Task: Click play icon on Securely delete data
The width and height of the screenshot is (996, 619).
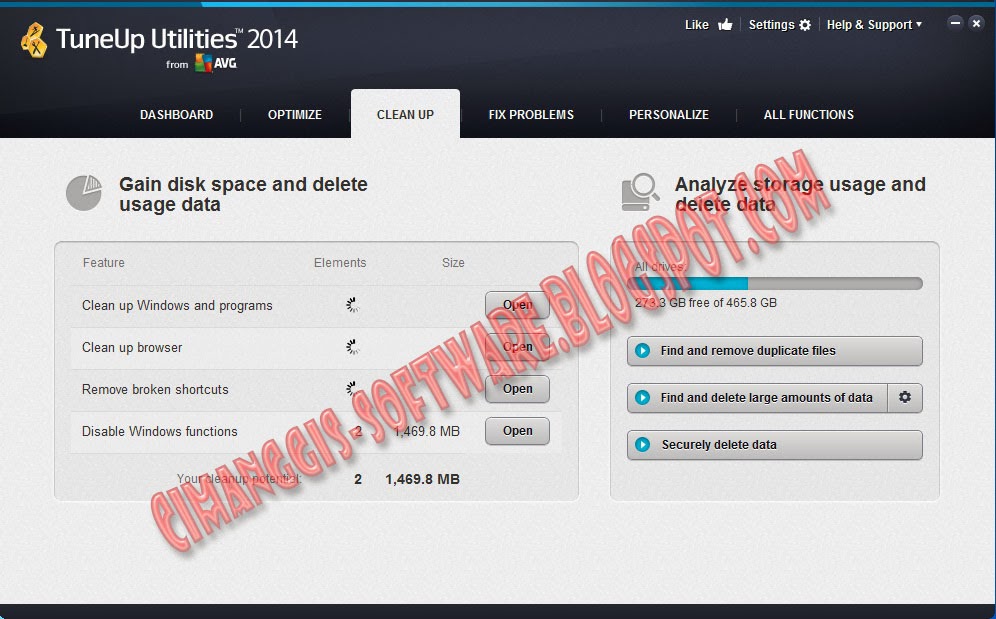Action: coord(642,444)
